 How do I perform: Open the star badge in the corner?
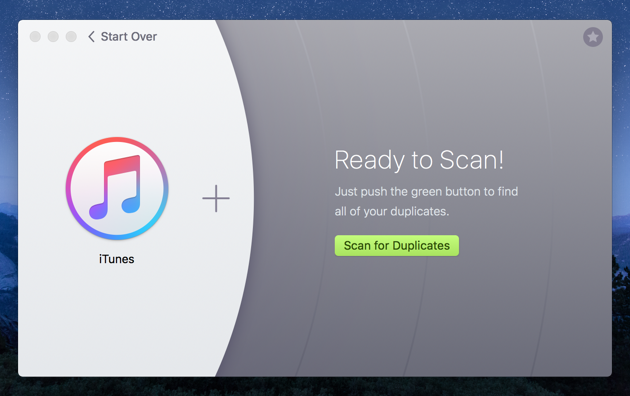[593, 37]
